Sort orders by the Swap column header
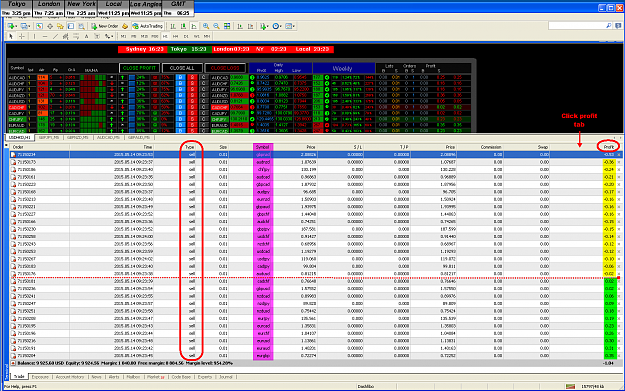Viewport: 625px width, 391px height. pyautogui.click(x=543, y=147)
